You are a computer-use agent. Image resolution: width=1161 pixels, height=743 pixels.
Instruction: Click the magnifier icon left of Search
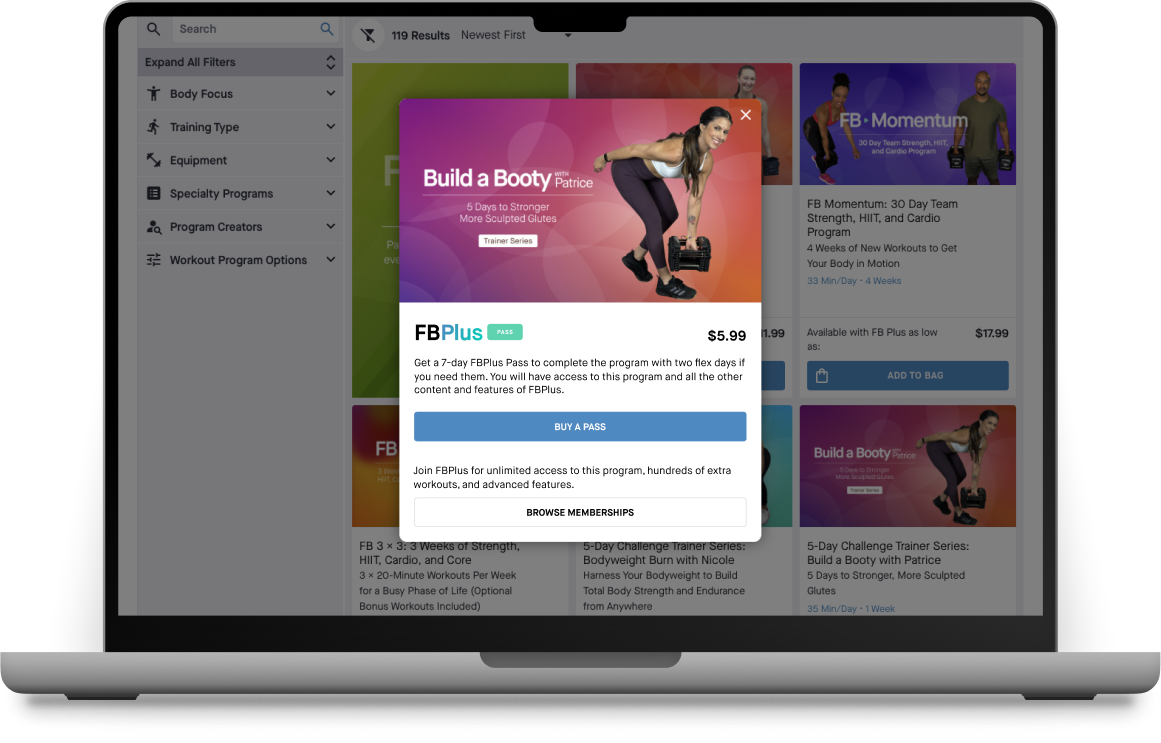pyautogui.click(x=154, y=29)
